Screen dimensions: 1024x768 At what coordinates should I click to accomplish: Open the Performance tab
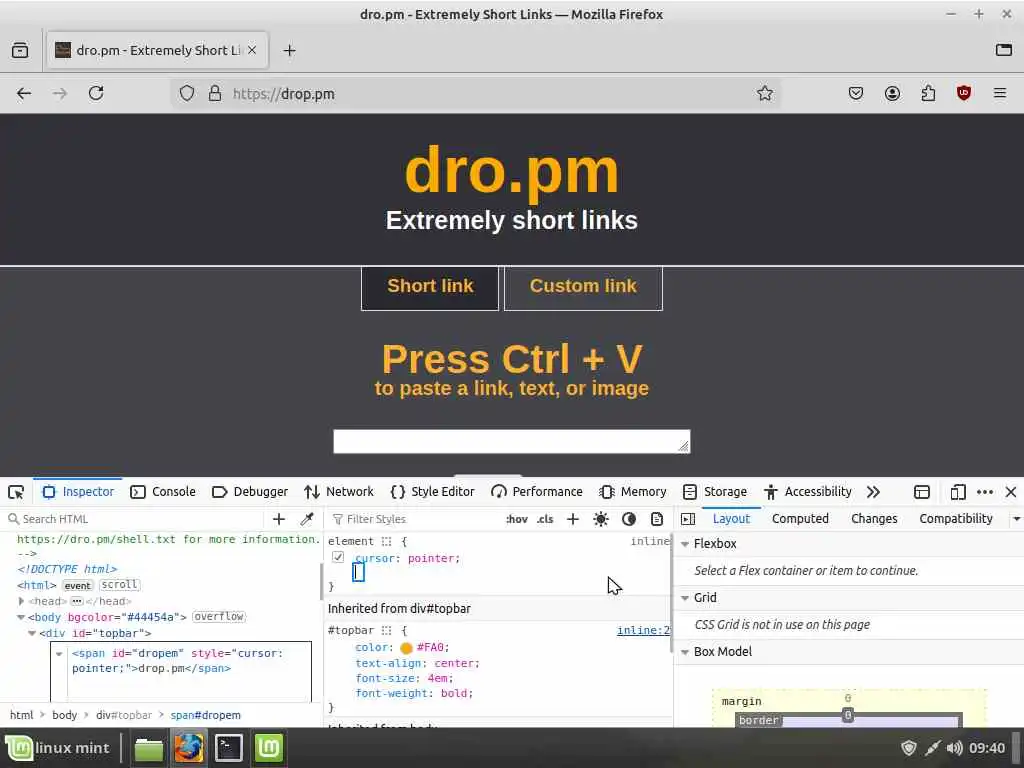pyautogui.click(x=537, y=492)
